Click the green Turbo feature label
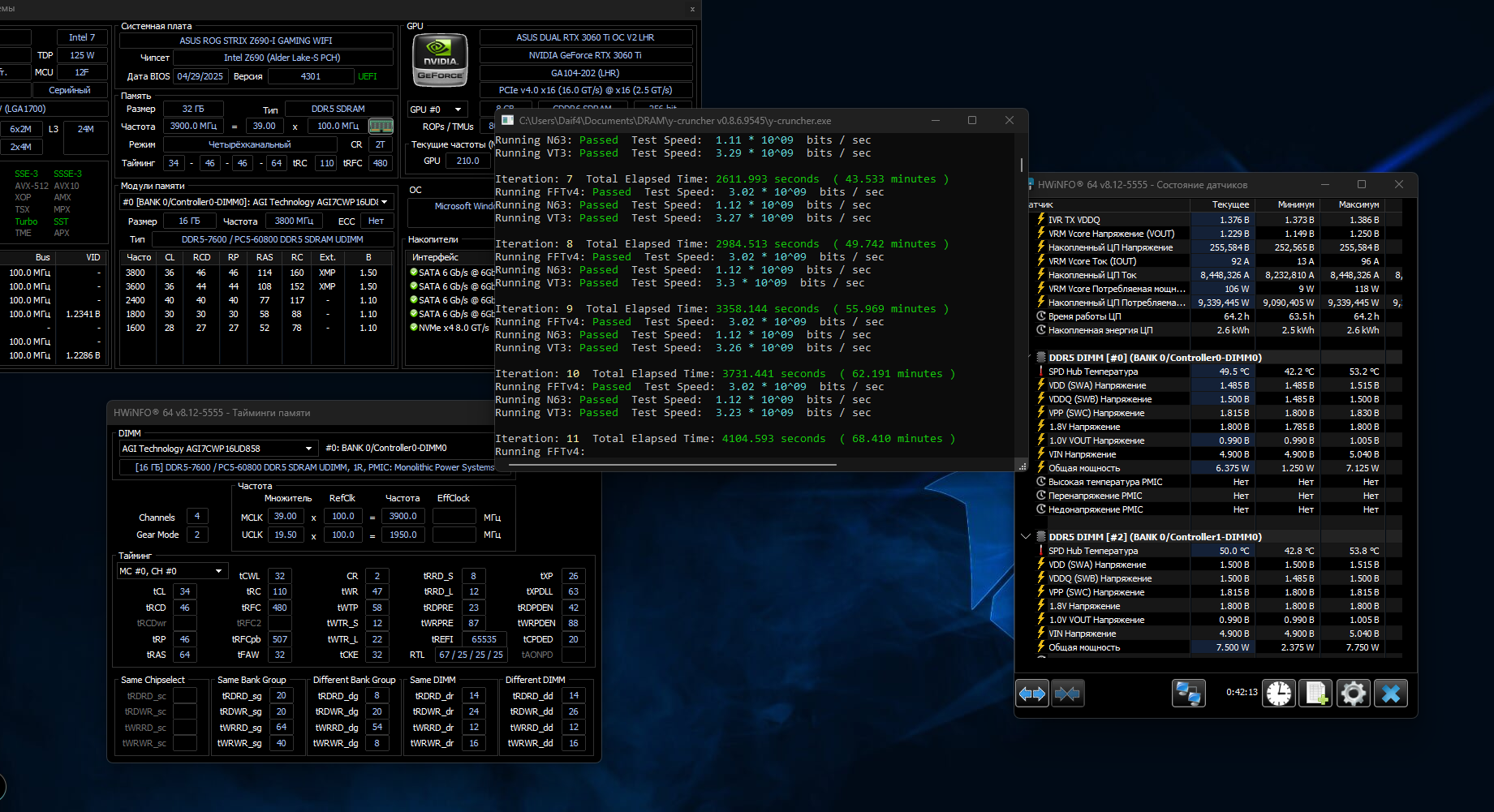Screen dimensions: 1494x812 pyautogui.click(x=26, y=221)
